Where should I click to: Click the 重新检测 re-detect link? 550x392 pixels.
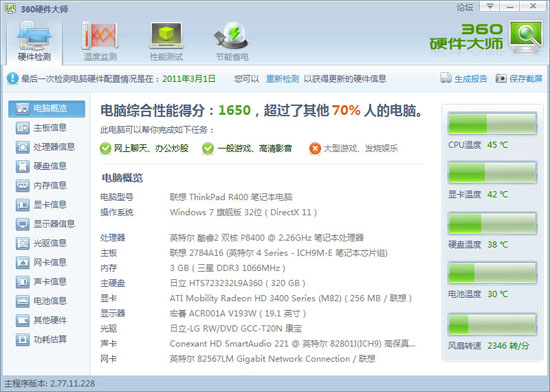tap(282, 79)
